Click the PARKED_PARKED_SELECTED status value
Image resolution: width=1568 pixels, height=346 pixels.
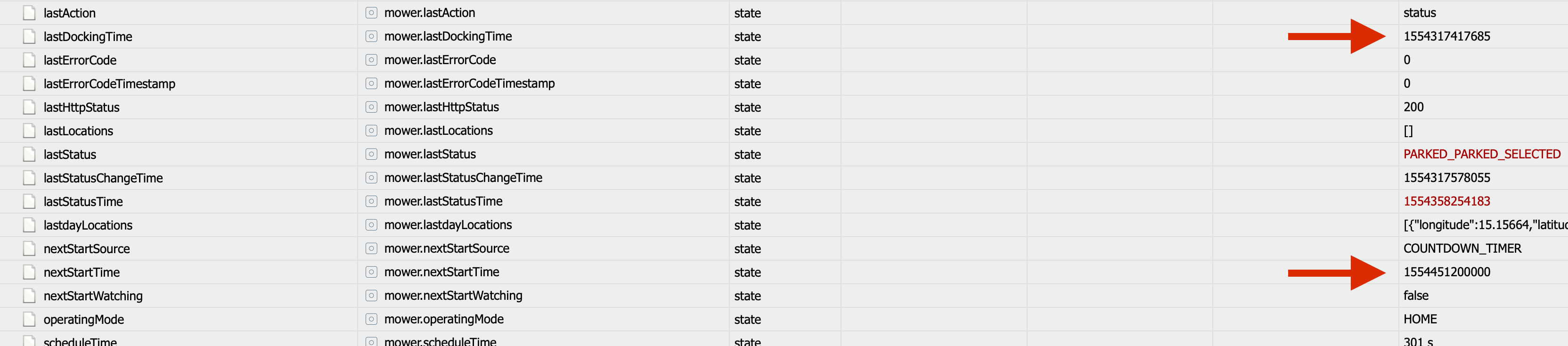click(1482, 154)
